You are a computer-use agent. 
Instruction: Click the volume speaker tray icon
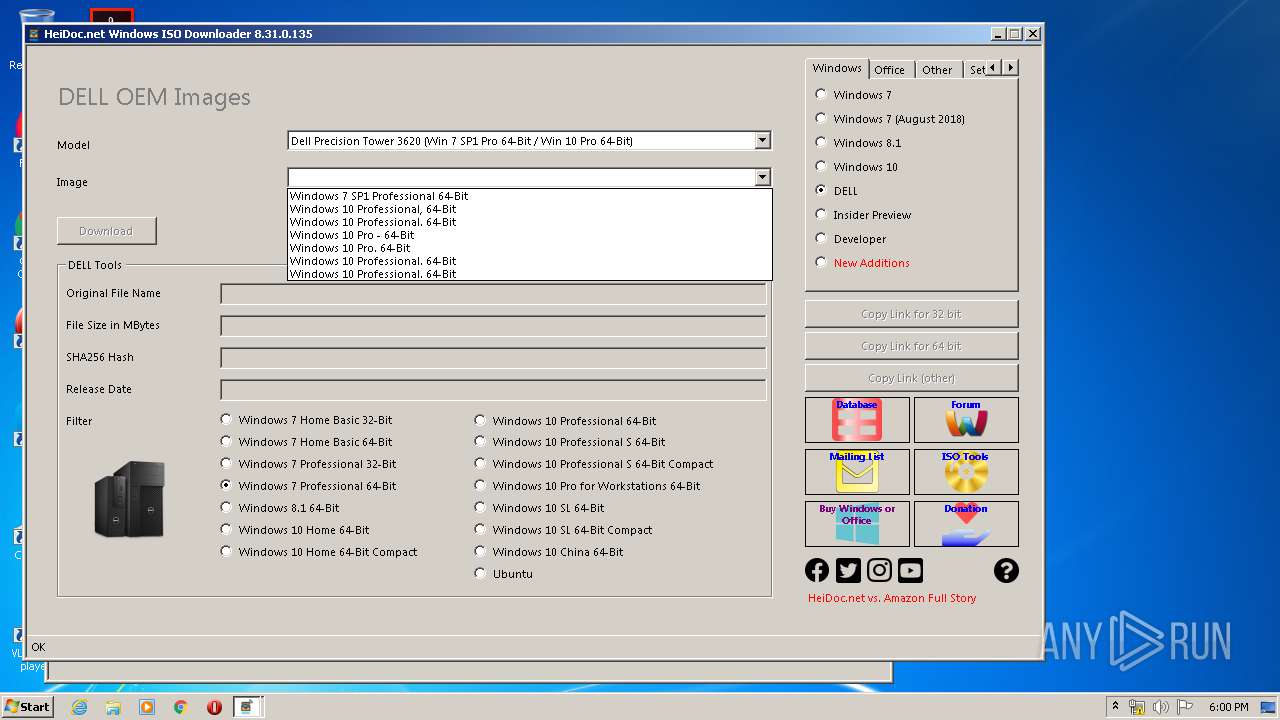(1161, 707)
